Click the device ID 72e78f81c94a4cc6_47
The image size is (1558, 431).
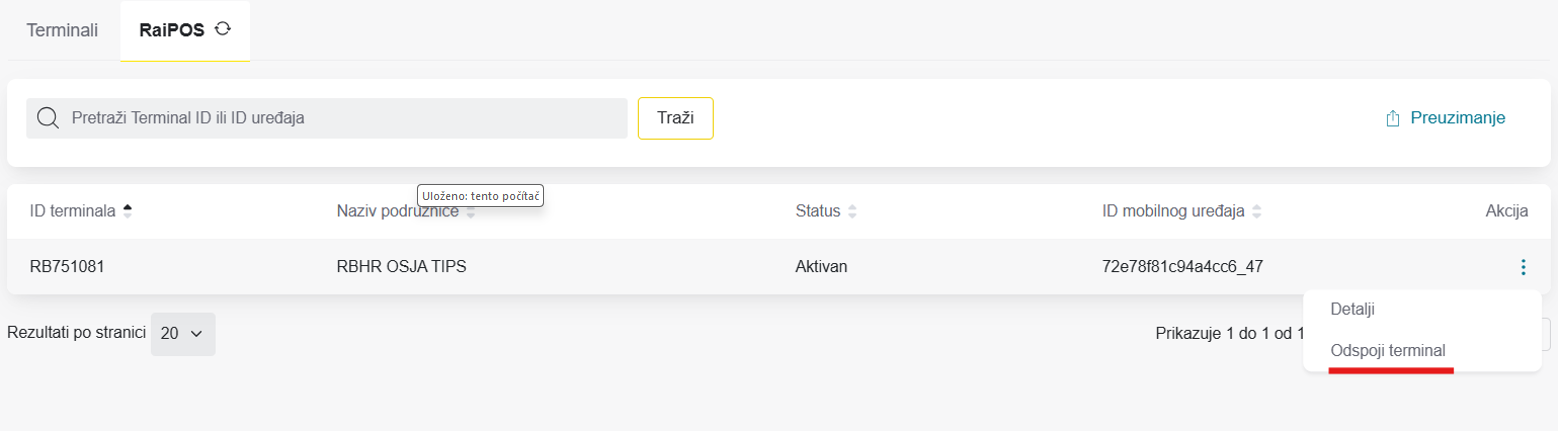click(1190, 267)
